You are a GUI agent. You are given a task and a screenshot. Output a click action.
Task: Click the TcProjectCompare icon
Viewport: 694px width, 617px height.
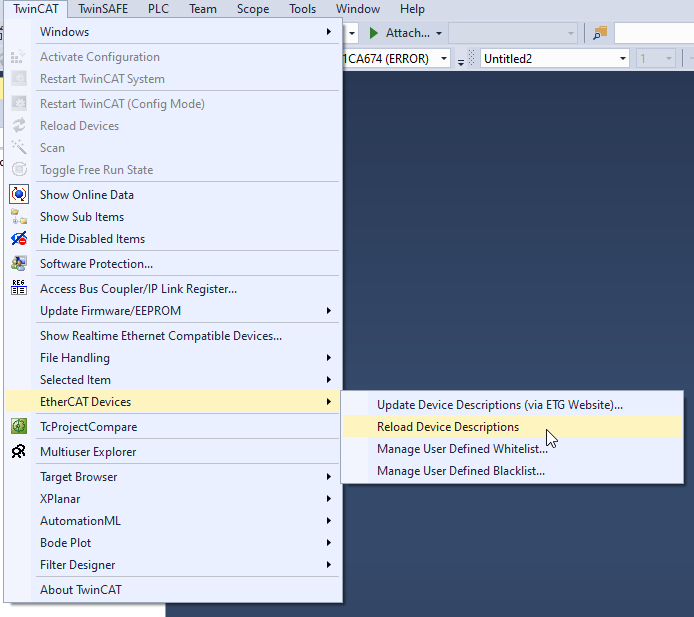[x=19, y=427]
